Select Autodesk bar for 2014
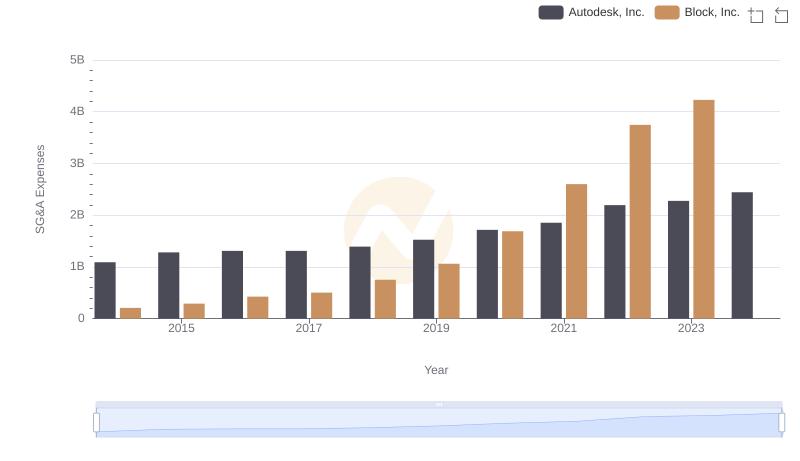Screen dimensions: 800x461 [105, 290]
